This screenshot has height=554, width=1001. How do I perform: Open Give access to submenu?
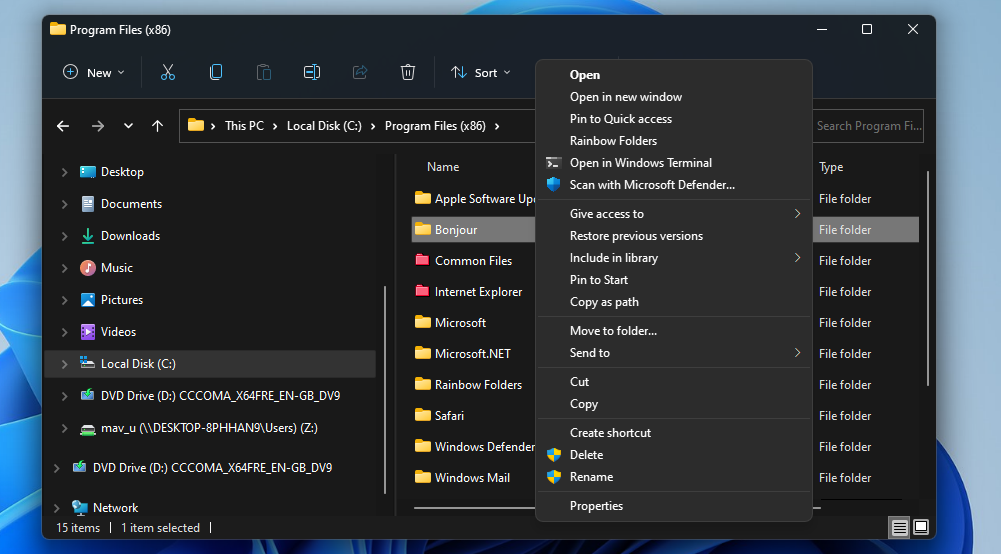[674, 214]
